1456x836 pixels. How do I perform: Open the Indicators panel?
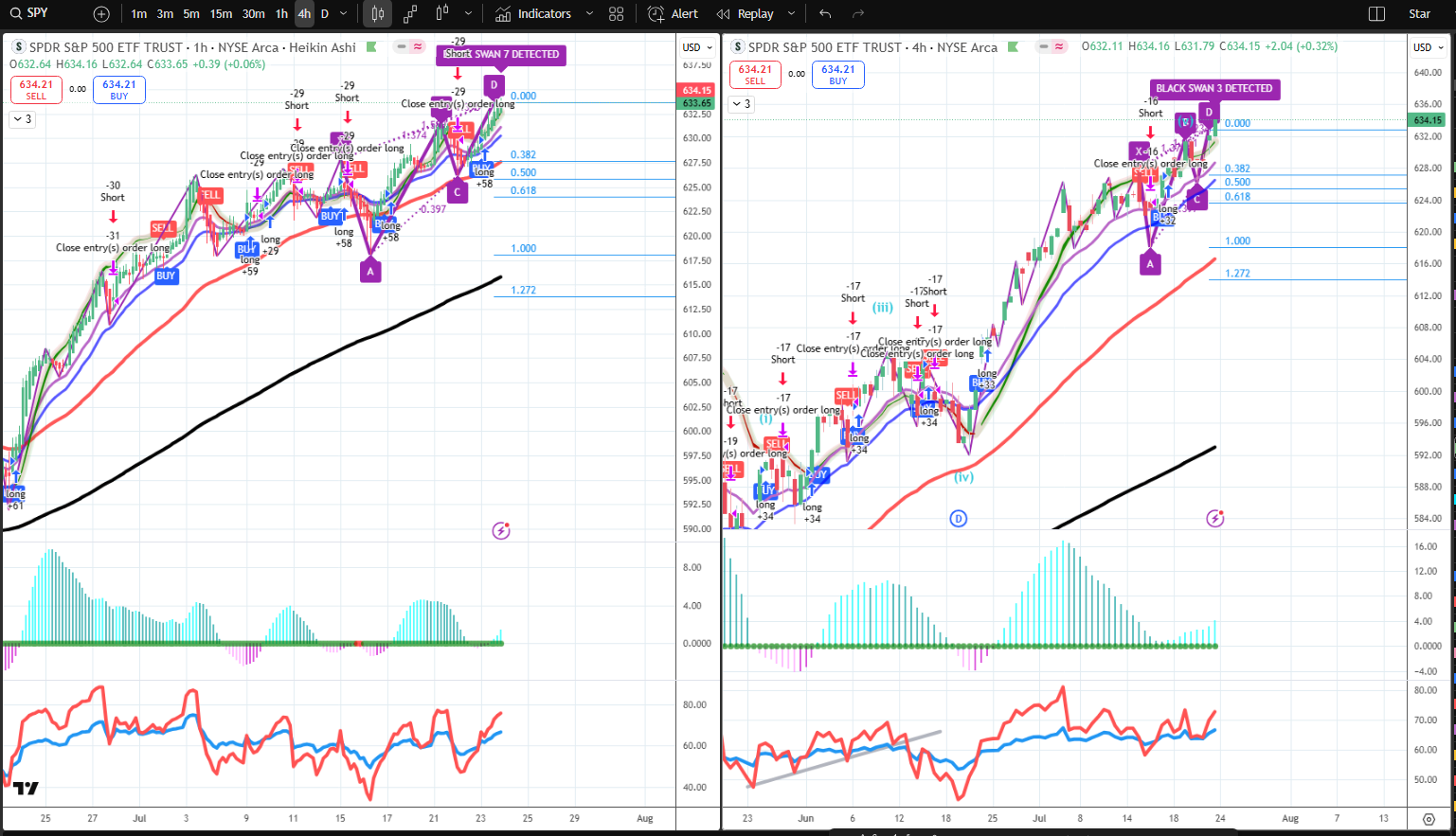(x=533, y=14)
